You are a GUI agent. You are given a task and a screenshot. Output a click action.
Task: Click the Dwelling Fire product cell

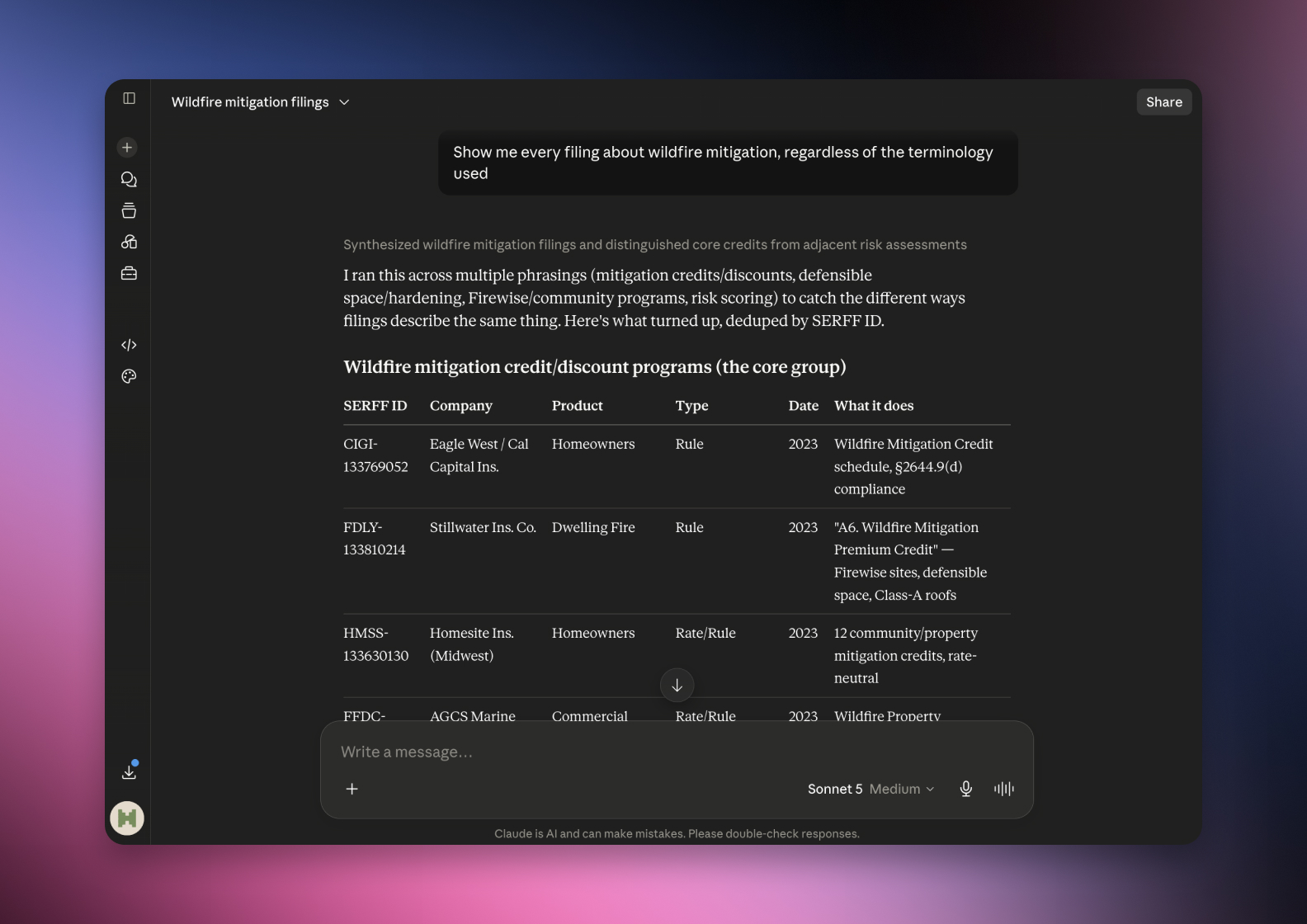tap(593, 527)
